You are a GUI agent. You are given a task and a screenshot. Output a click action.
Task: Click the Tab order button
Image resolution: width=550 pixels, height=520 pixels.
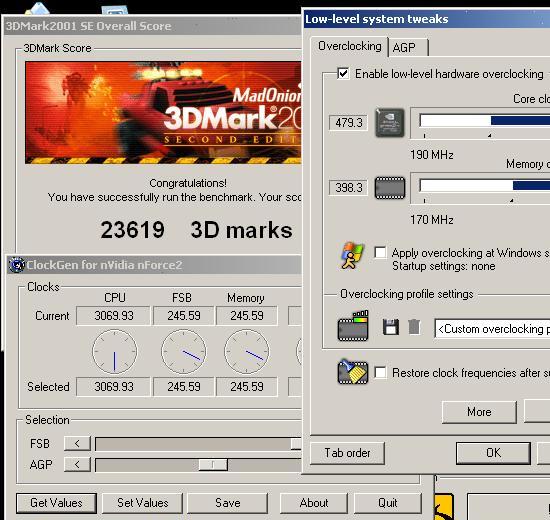pyautogui.click(x=347, y=453)
